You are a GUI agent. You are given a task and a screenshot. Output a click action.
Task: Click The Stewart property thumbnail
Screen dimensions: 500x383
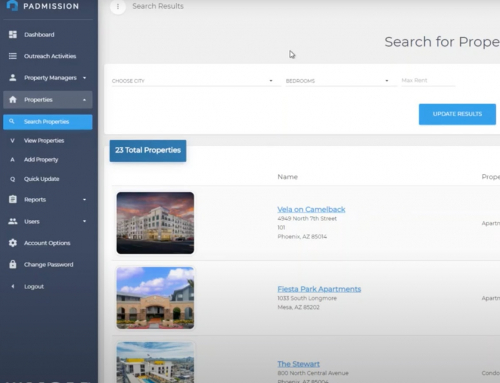point(155,362)
